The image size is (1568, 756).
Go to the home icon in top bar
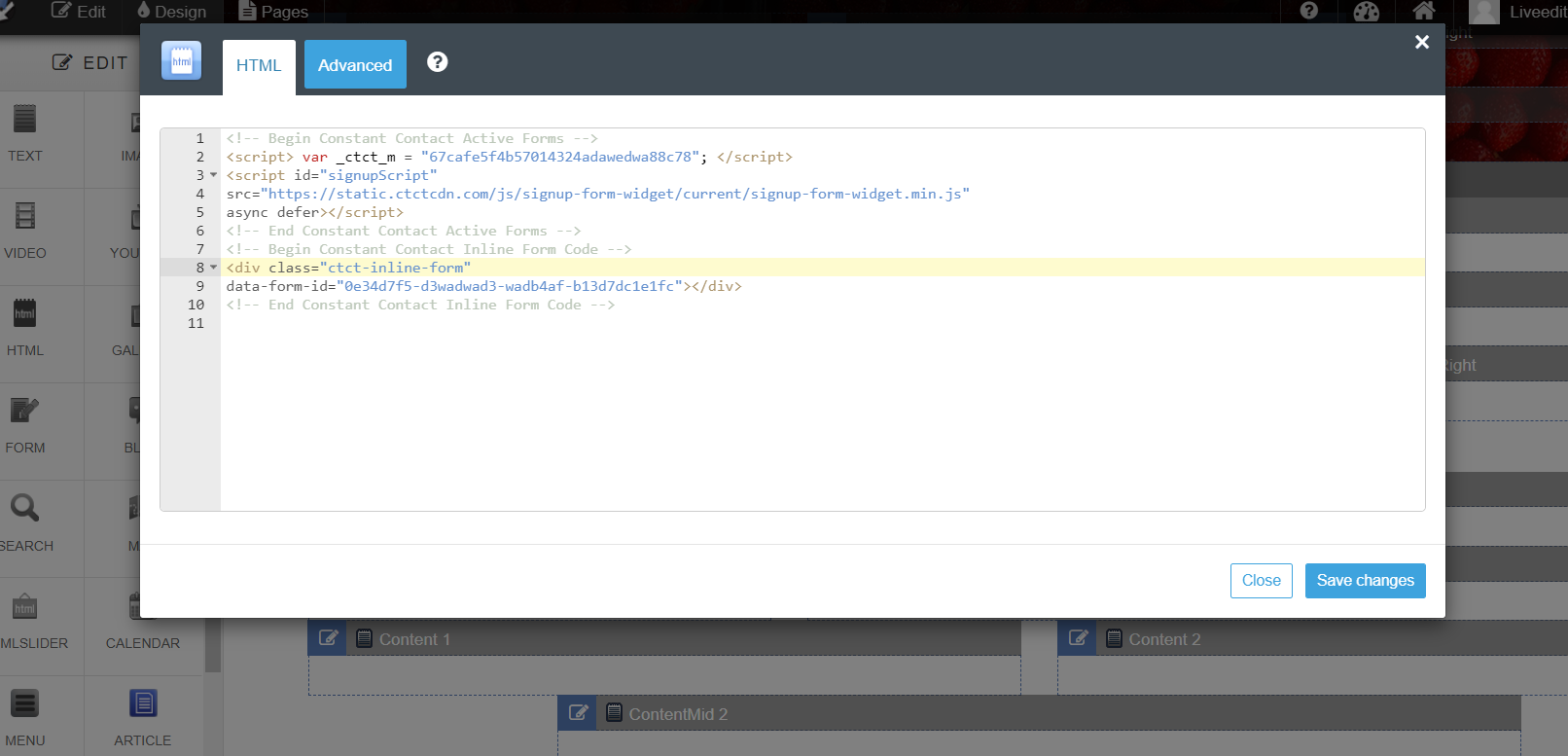point(1424,11)
